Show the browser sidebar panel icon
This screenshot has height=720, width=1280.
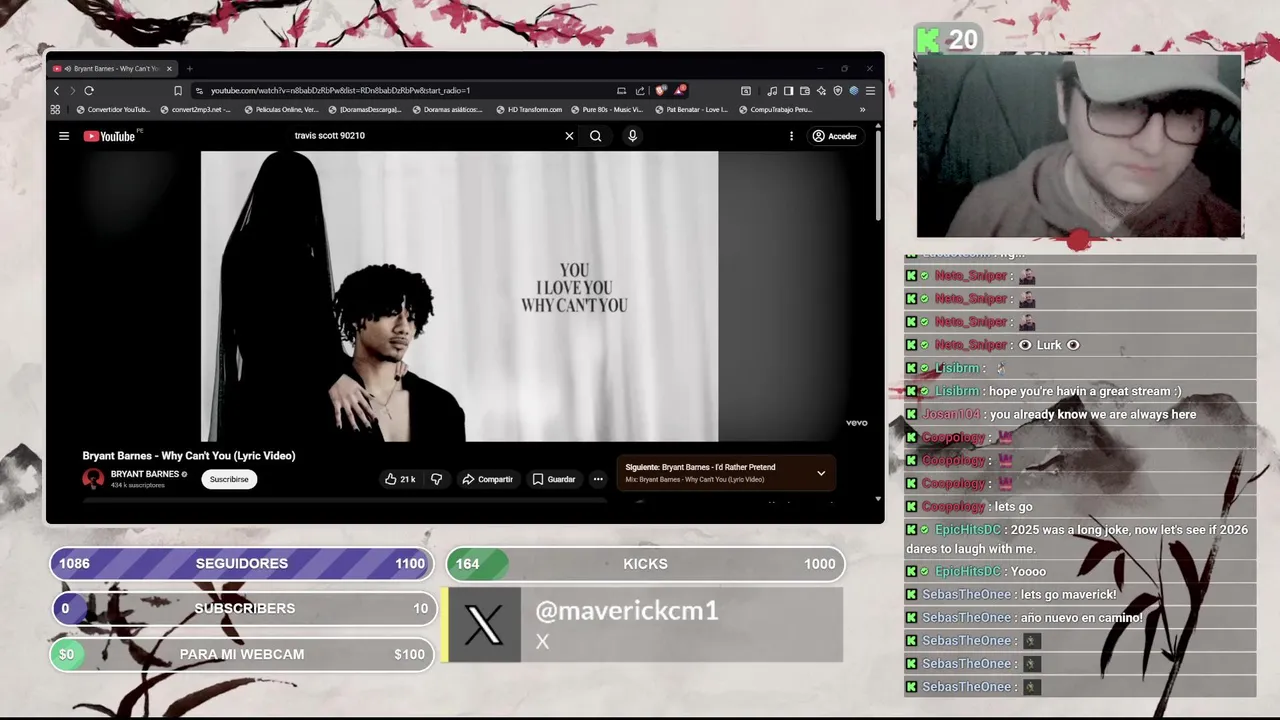(788, 90)
